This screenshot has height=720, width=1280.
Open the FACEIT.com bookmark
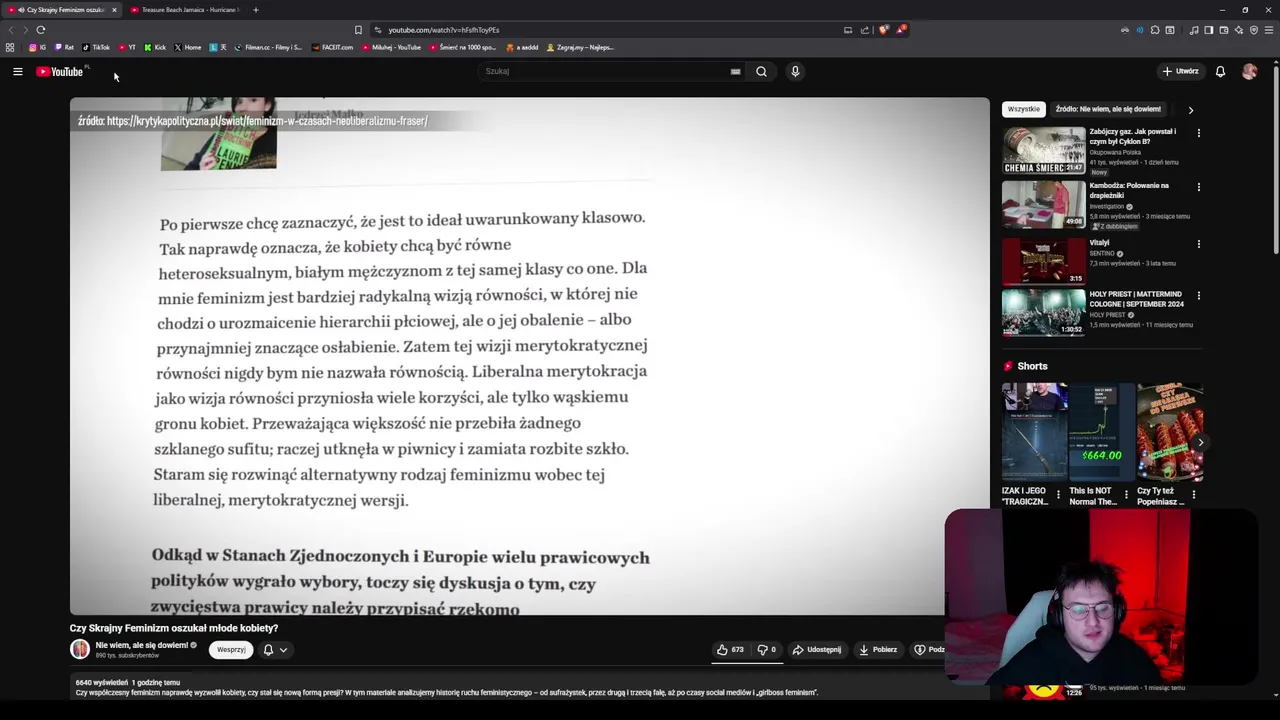click(332, 47)
